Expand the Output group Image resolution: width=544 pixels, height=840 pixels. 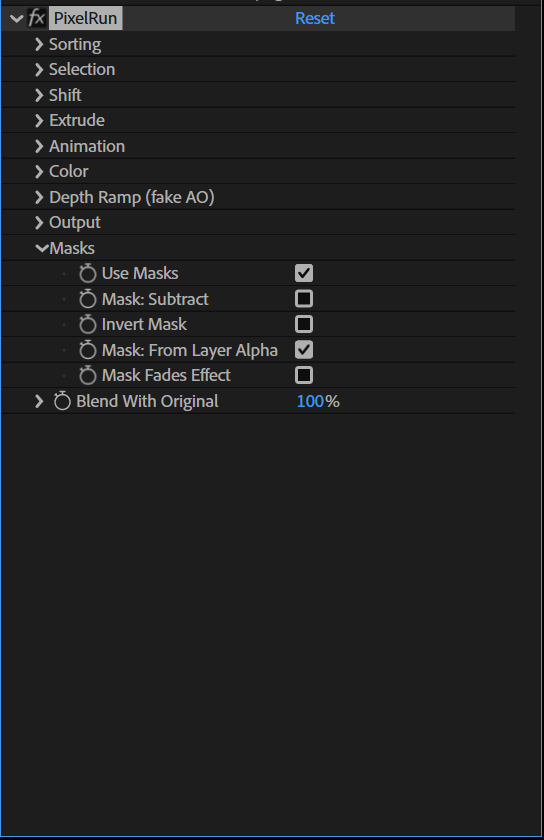(39, 222)
